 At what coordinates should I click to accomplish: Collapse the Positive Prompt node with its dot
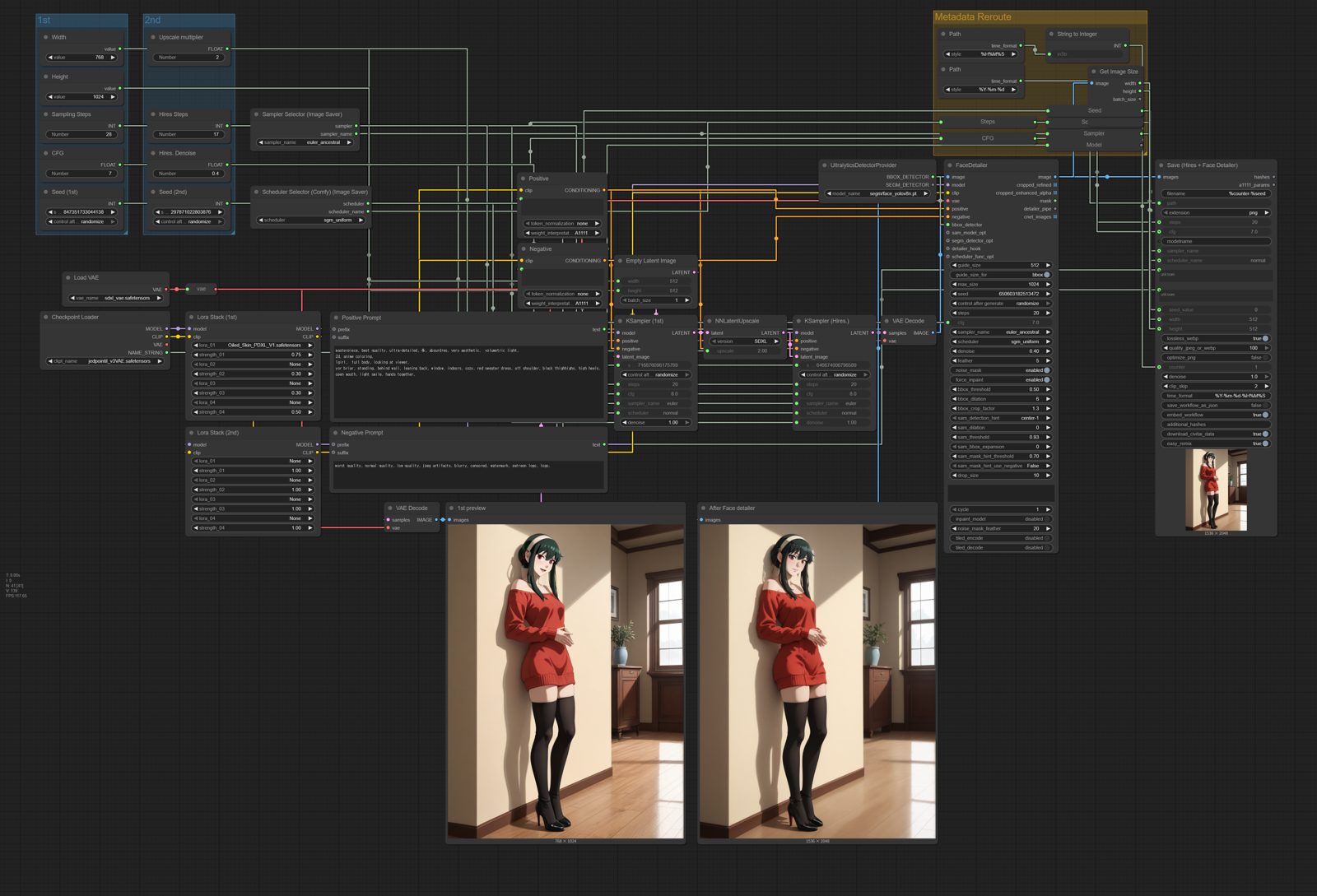coord(336,318)
